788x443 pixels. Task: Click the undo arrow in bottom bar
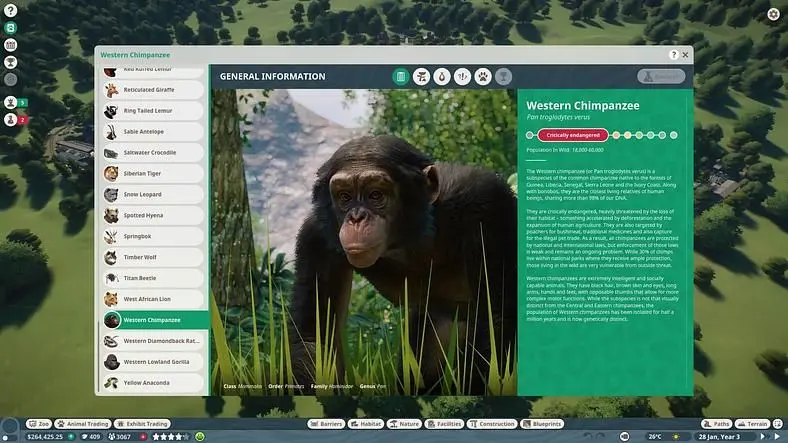[x=588, y=436]
